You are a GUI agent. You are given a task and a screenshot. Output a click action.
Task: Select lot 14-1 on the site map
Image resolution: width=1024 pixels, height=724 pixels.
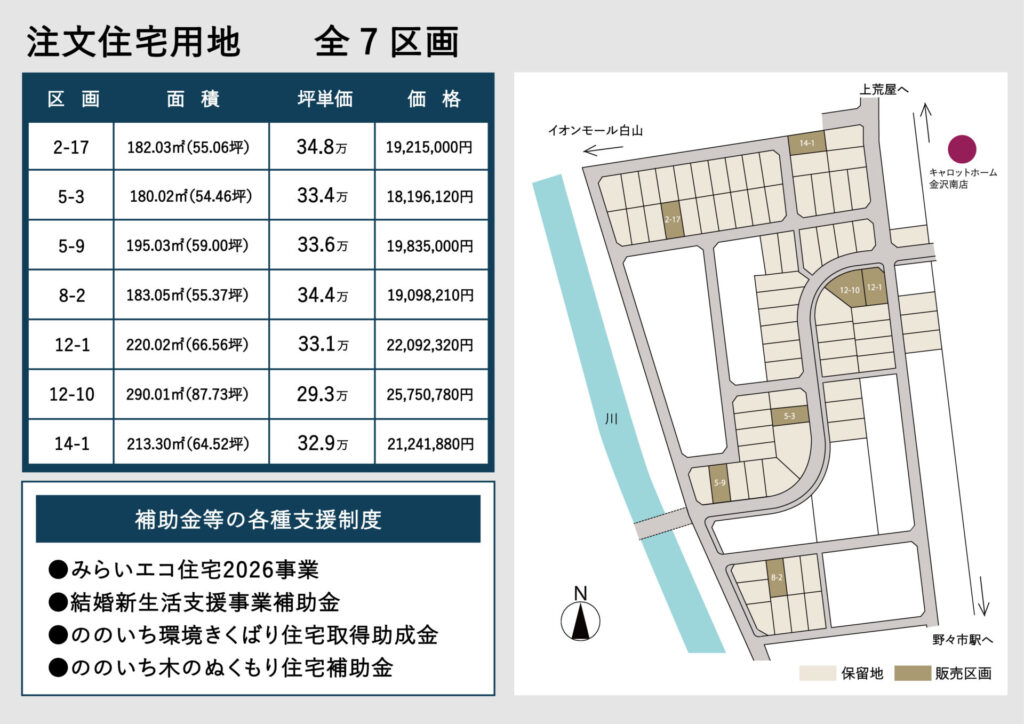[x=806, y=144]
